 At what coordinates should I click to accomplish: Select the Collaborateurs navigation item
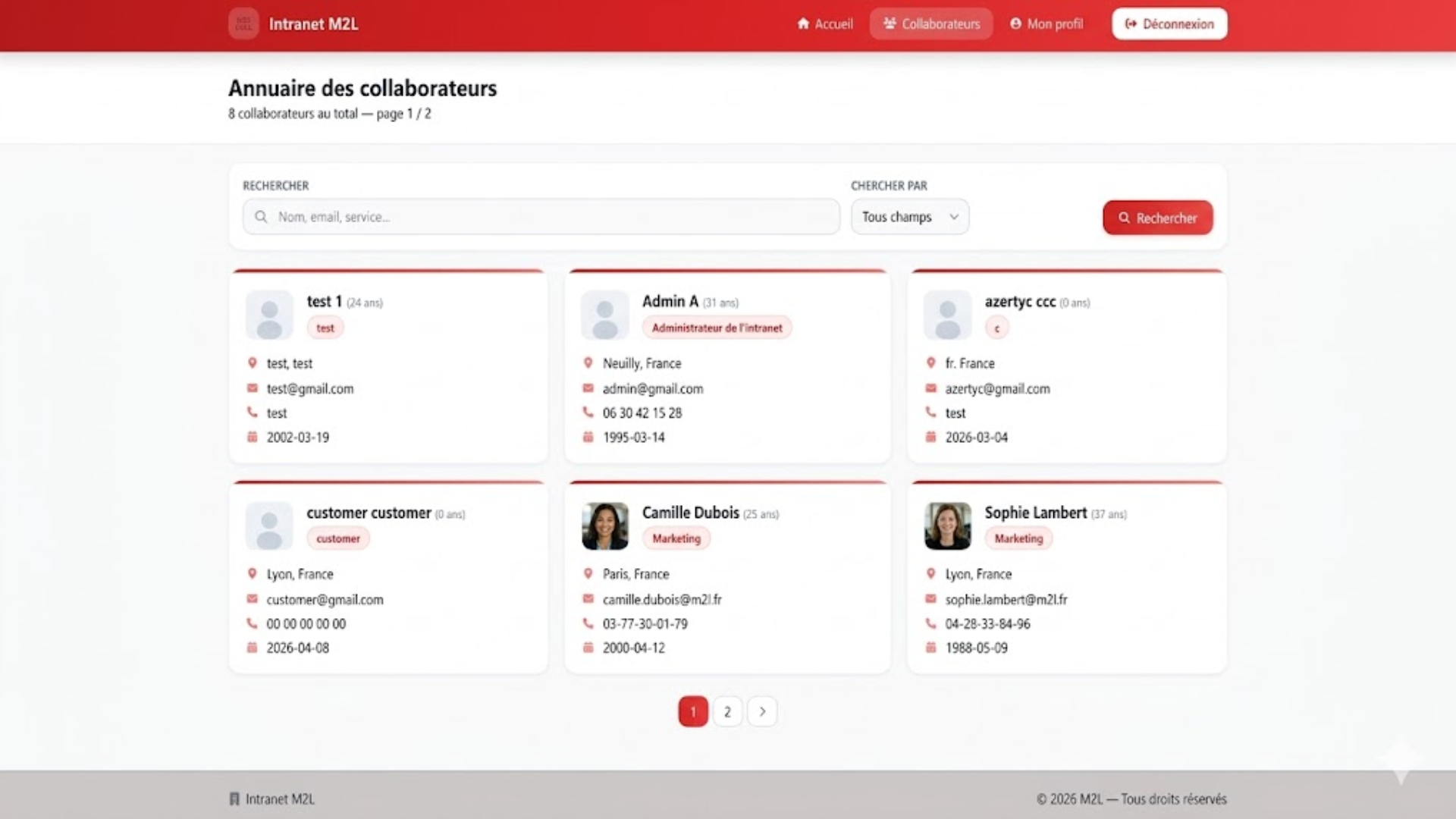[930, 24]
